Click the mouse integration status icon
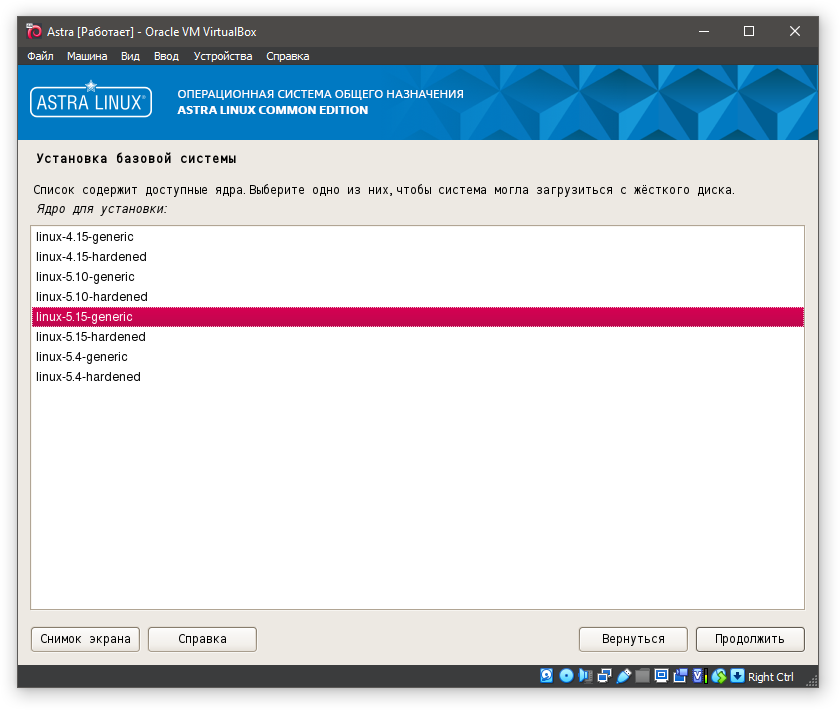840x710 pixels. [x=719, y=676]
